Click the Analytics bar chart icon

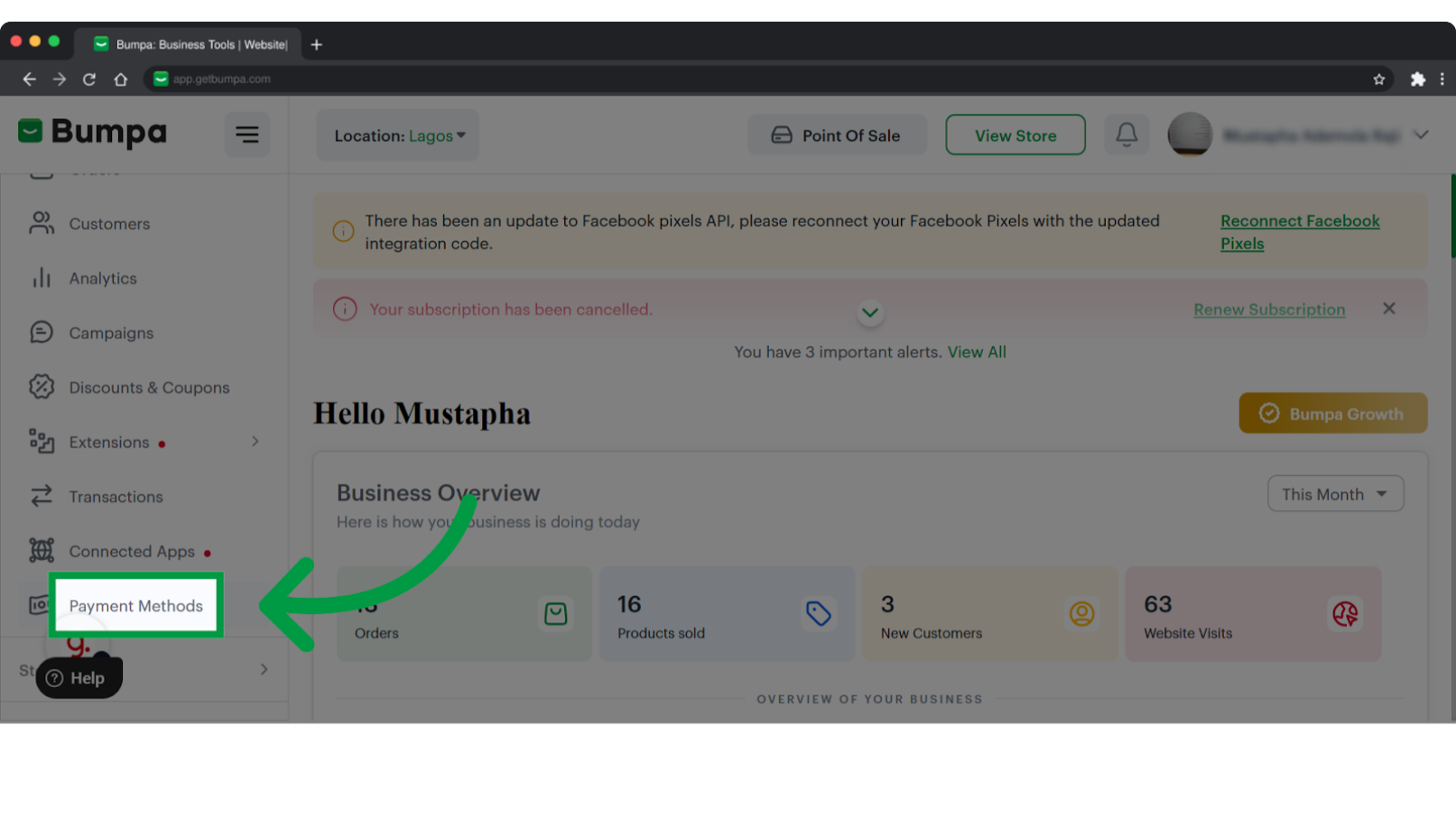42,278
